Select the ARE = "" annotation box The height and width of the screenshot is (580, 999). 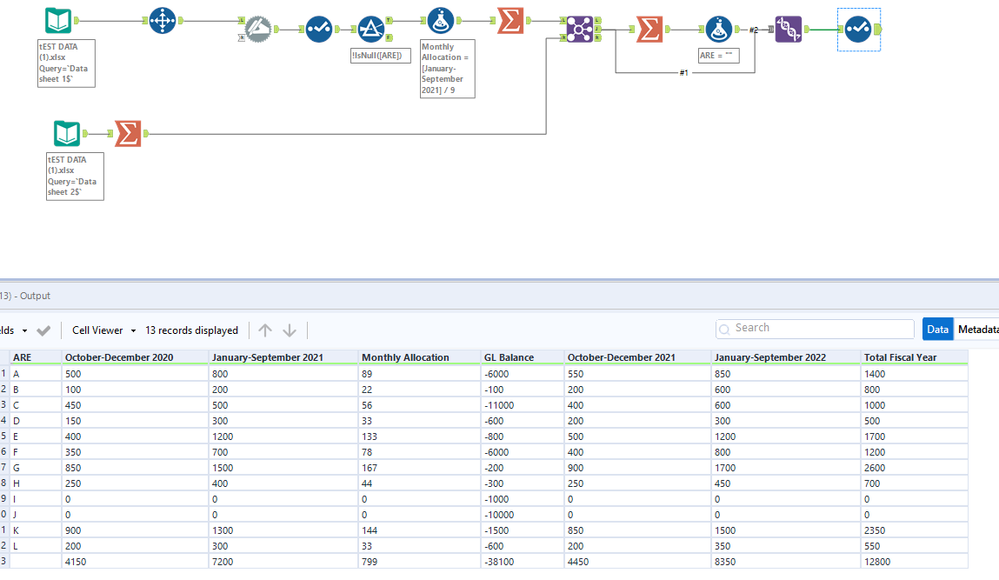coord(719,55)
